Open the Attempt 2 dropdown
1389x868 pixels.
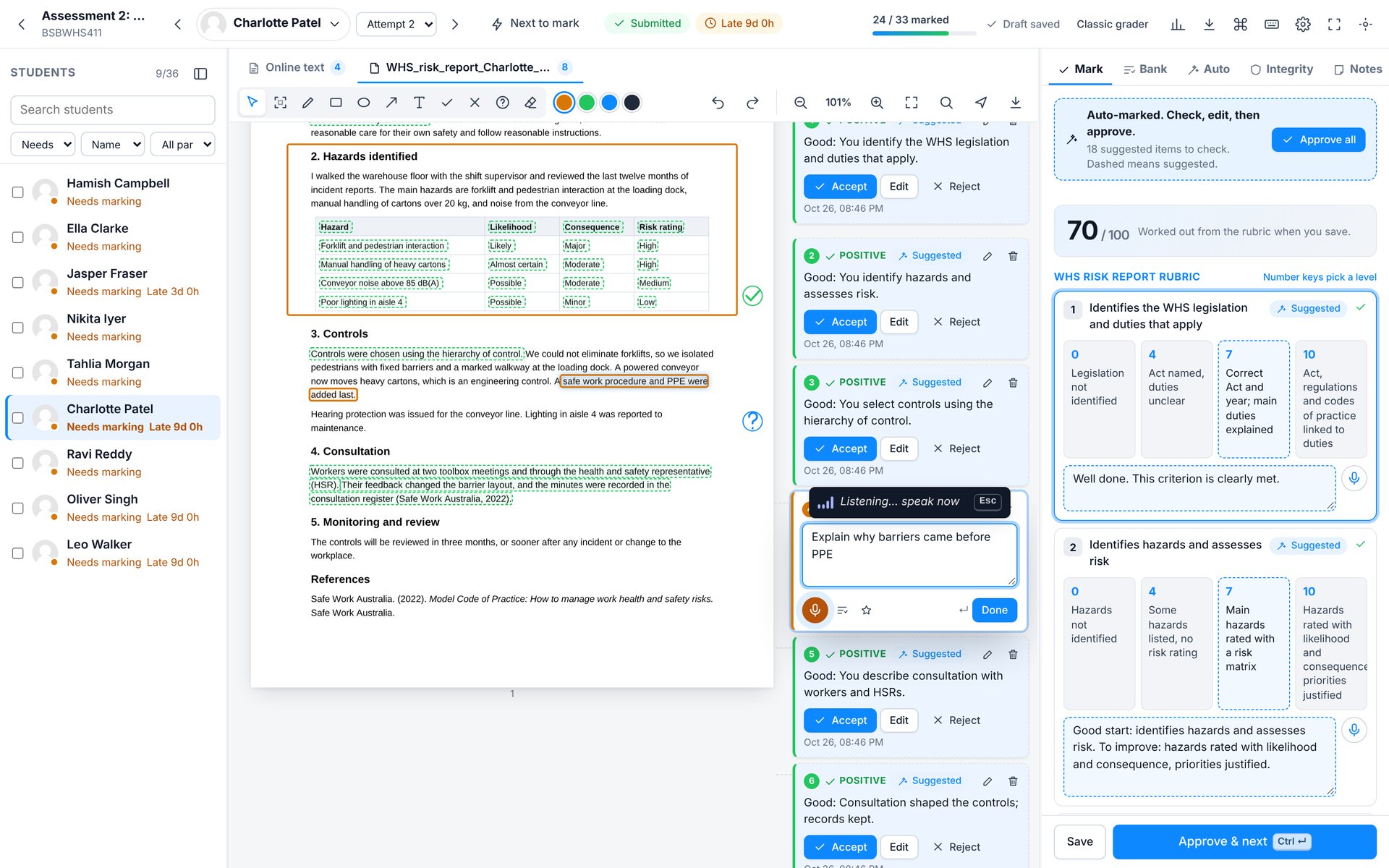396,24
